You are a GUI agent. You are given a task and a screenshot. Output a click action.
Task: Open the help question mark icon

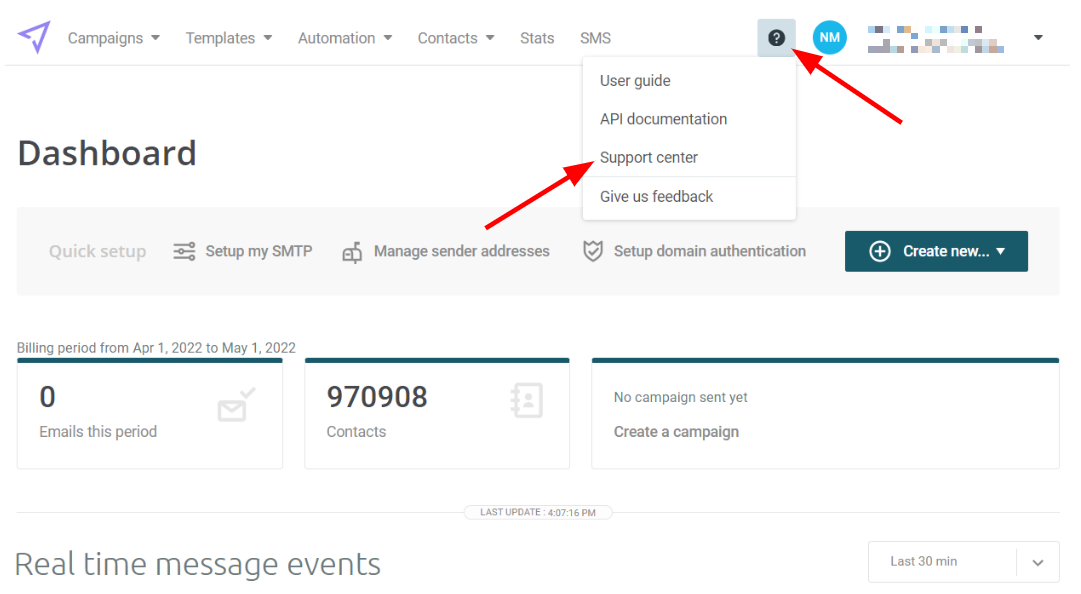(777, 37)
